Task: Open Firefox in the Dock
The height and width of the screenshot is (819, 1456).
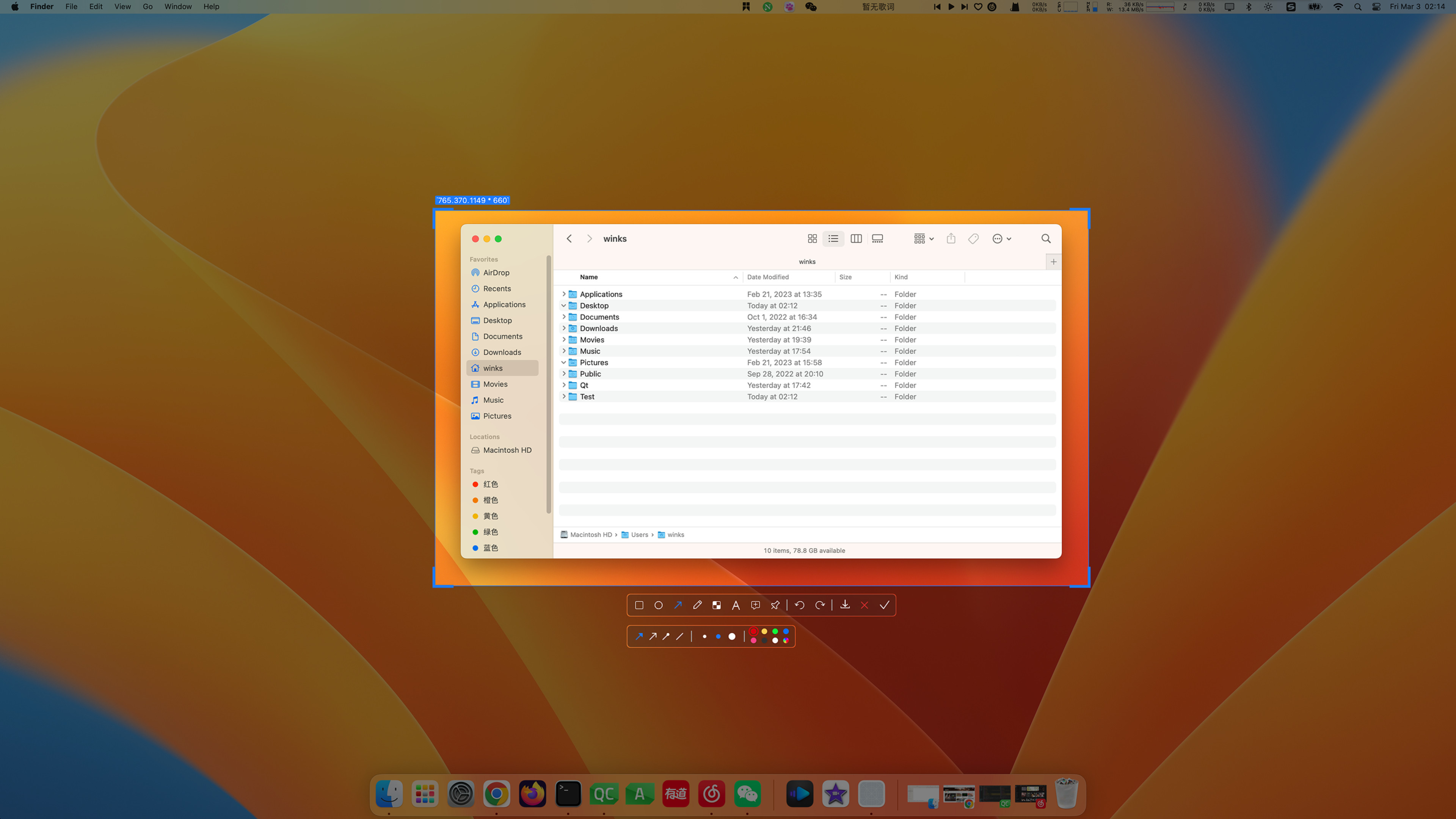Action: click(532, 794)
